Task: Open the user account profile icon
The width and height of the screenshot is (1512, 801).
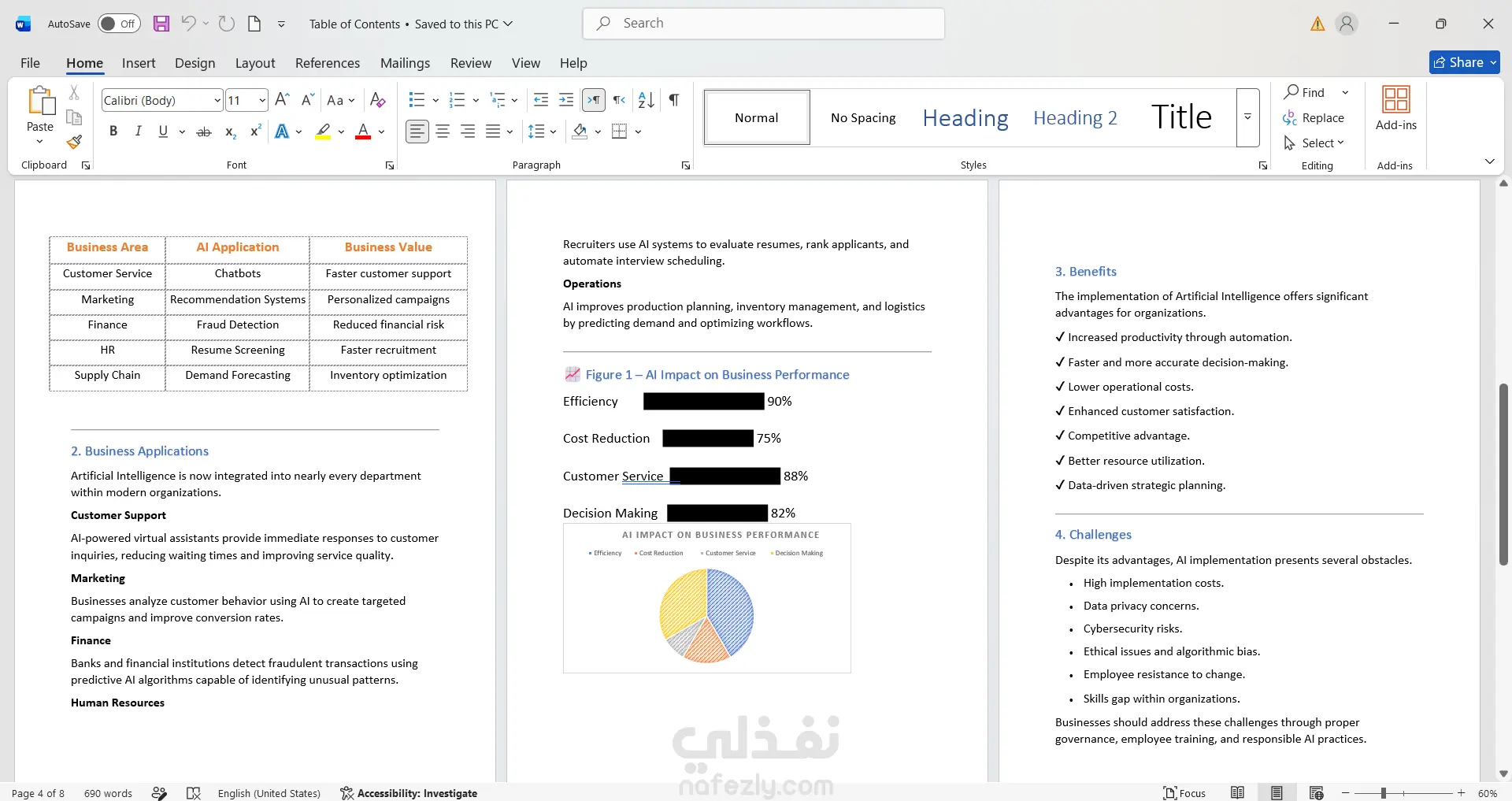Action: 1347,24
